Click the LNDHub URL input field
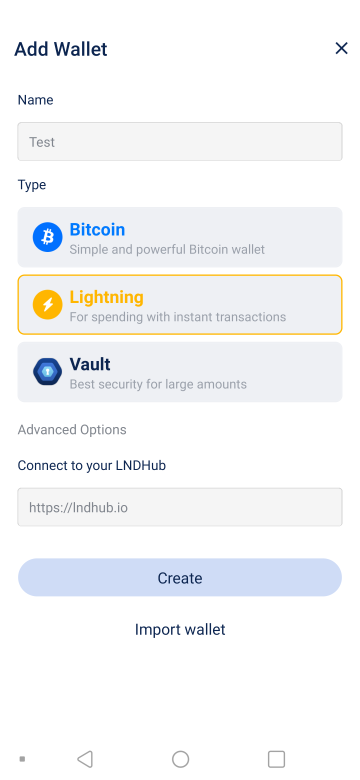This screenshot has width=360, height=780. [x=180, y=507]
